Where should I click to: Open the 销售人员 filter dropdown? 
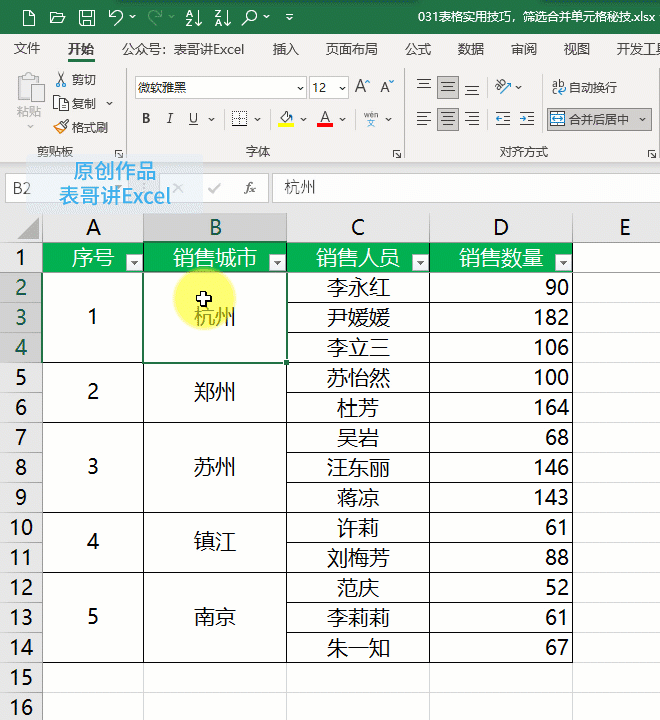[x=420, y=263]
